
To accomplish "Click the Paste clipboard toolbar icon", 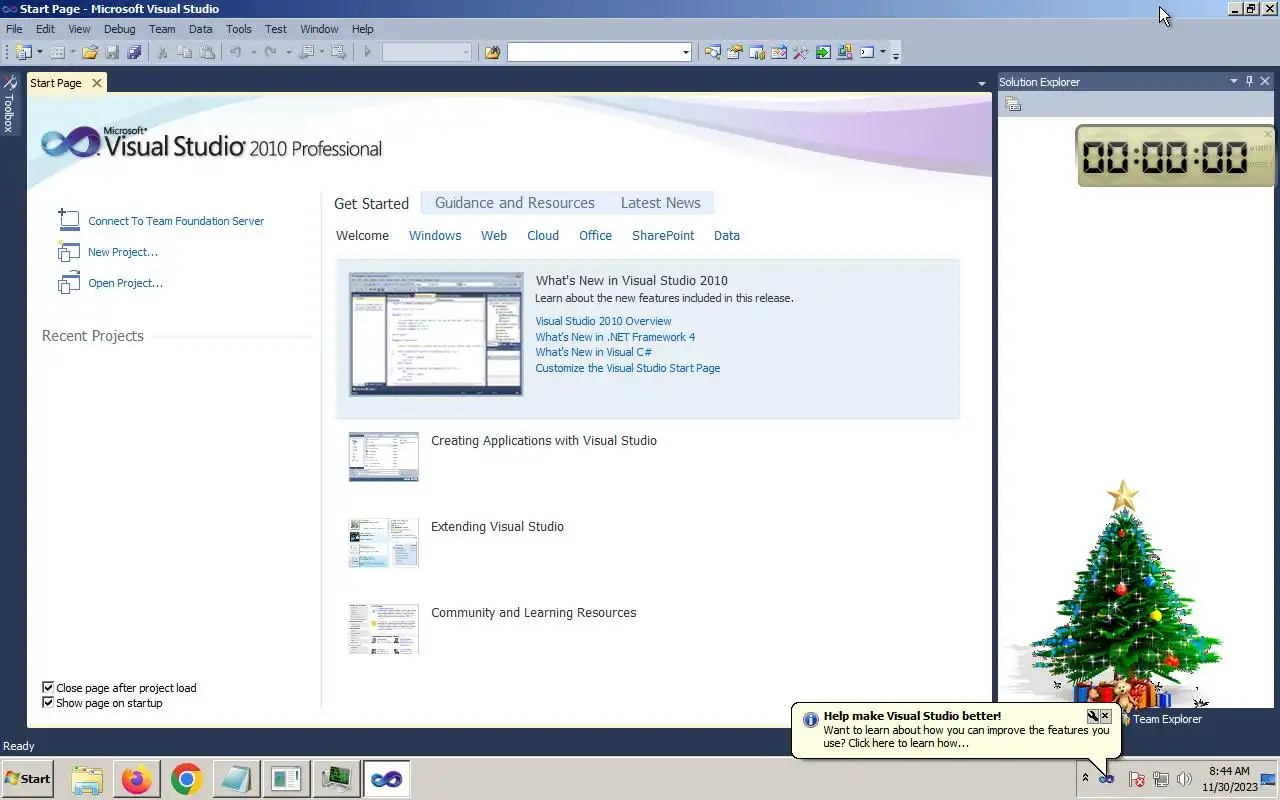I will (x=207, y=52).
